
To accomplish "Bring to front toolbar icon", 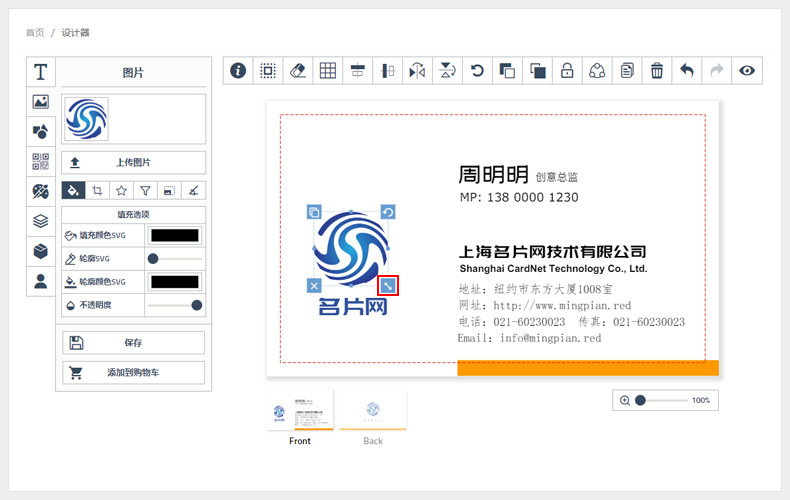I will point(507,71).
